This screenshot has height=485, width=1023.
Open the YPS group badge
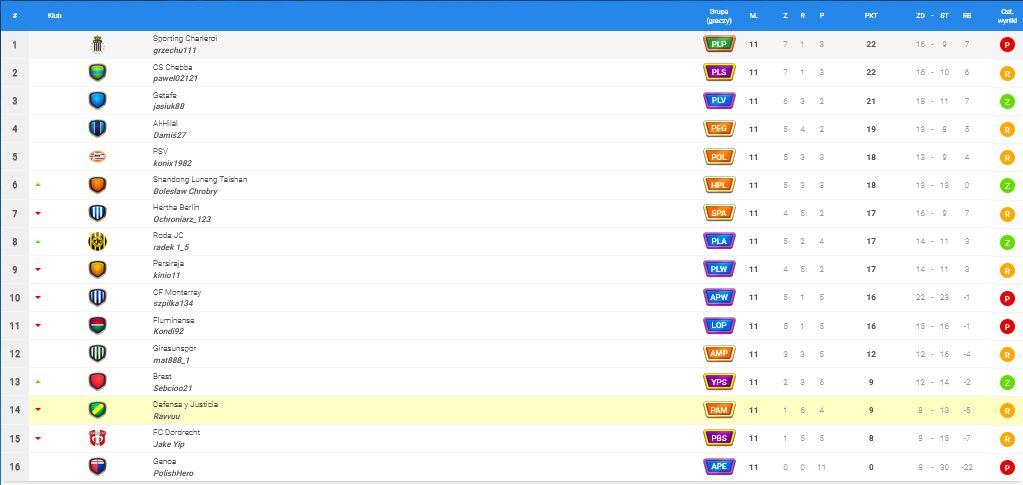point(718,382)
